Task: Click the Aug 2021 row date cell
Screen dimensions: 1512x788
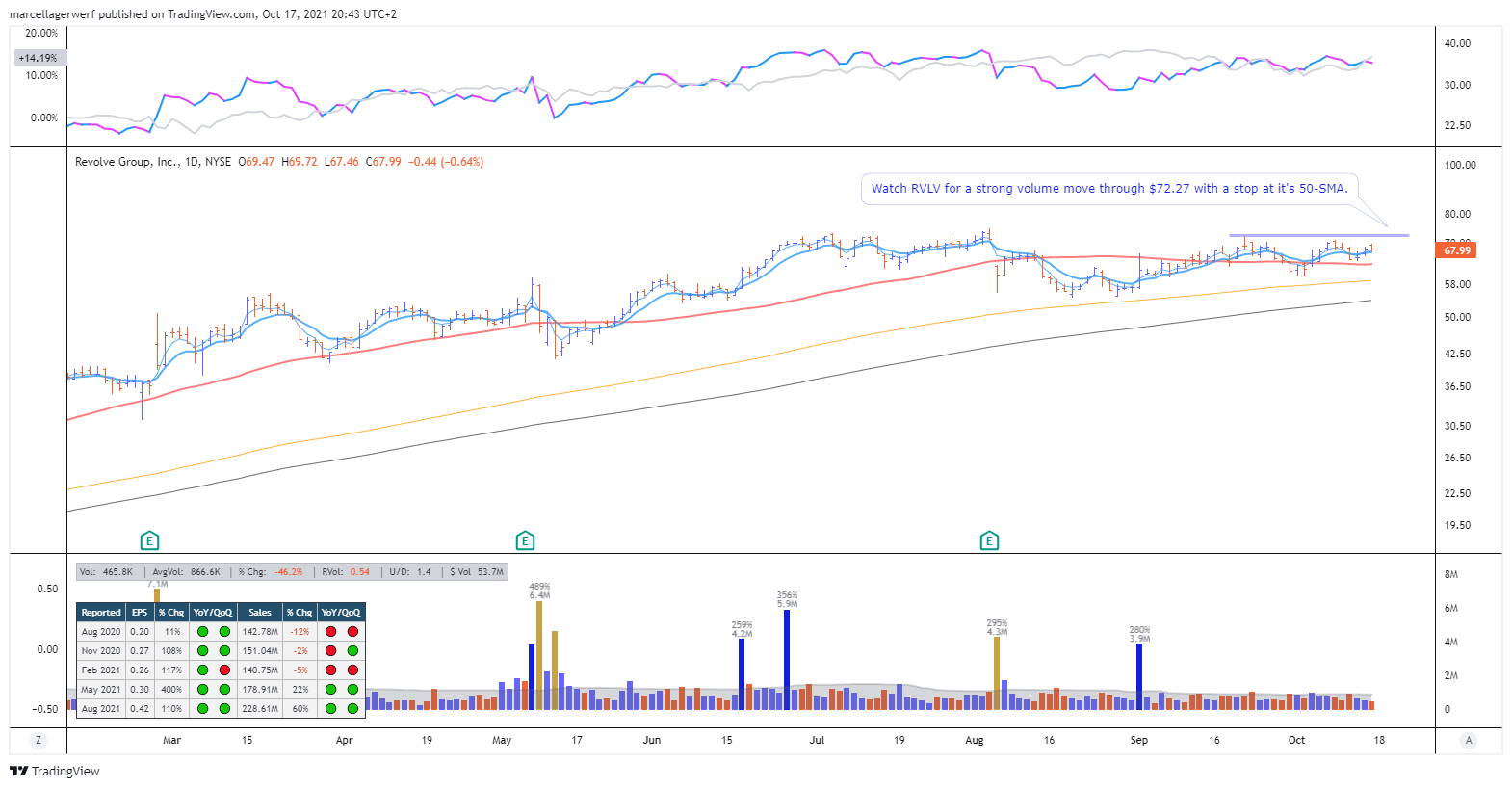Action: (x=101, y=709)
